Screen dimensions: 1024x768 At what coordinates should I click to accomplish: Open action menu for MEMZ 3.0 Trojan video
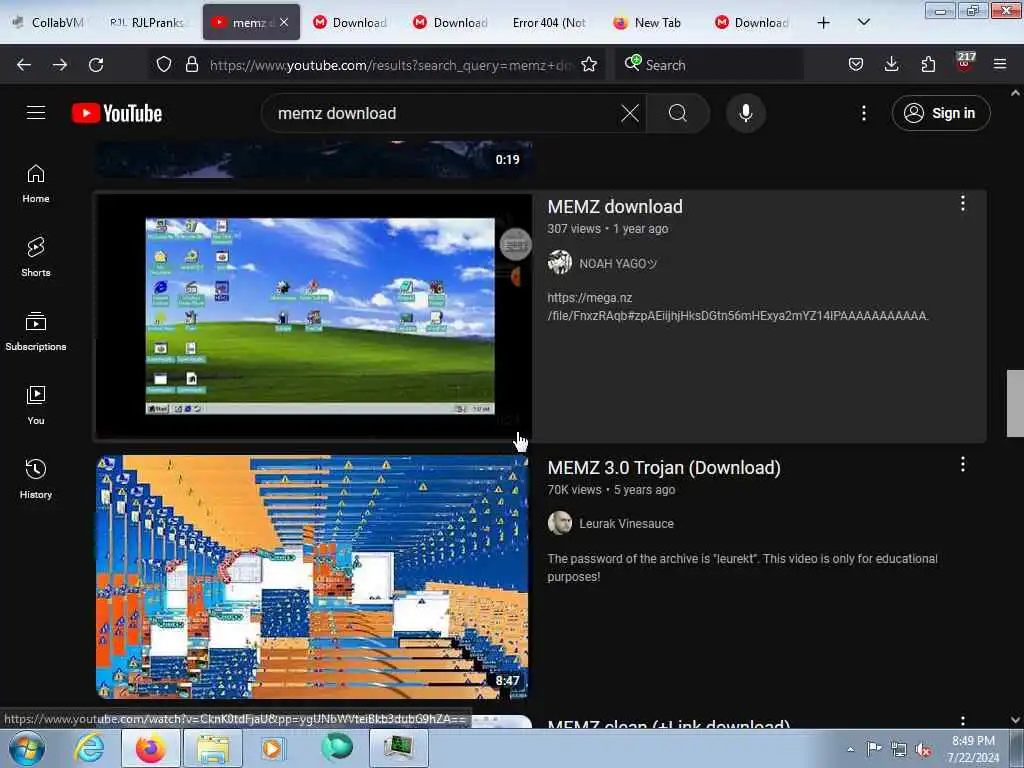(963, 464)
